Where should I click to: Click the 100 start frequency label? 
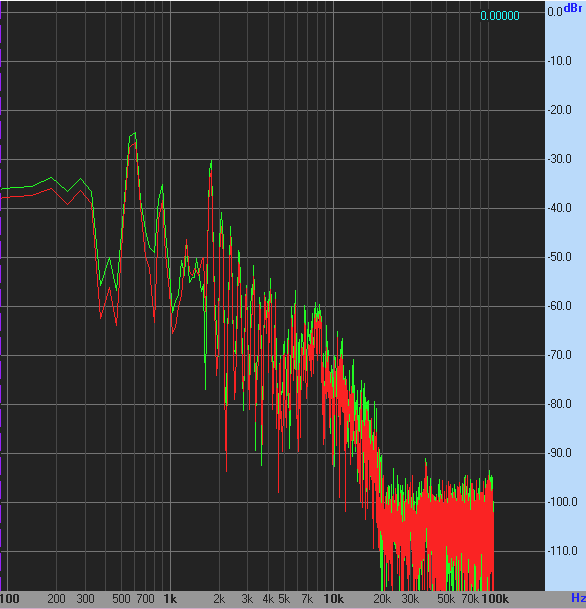coord(10,599)
